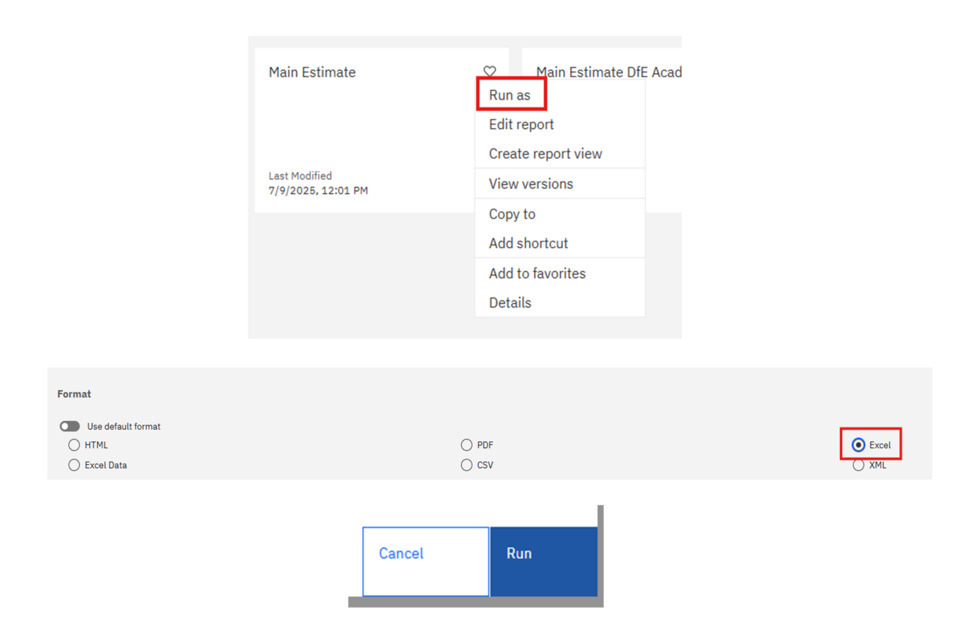Choose 'Edit report' menu entry

click(521, 124)
